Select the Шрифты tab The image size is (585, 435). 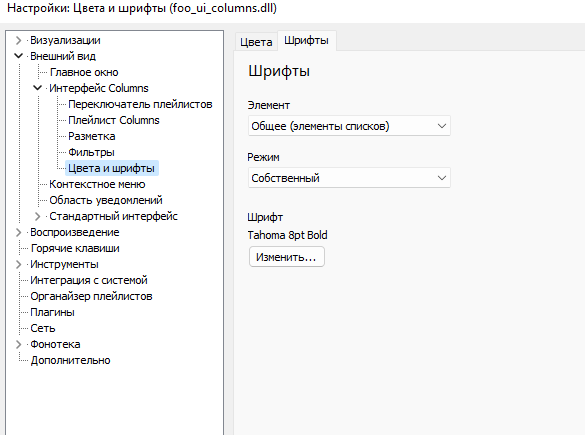pyautogui.click(x=306, y=40)
